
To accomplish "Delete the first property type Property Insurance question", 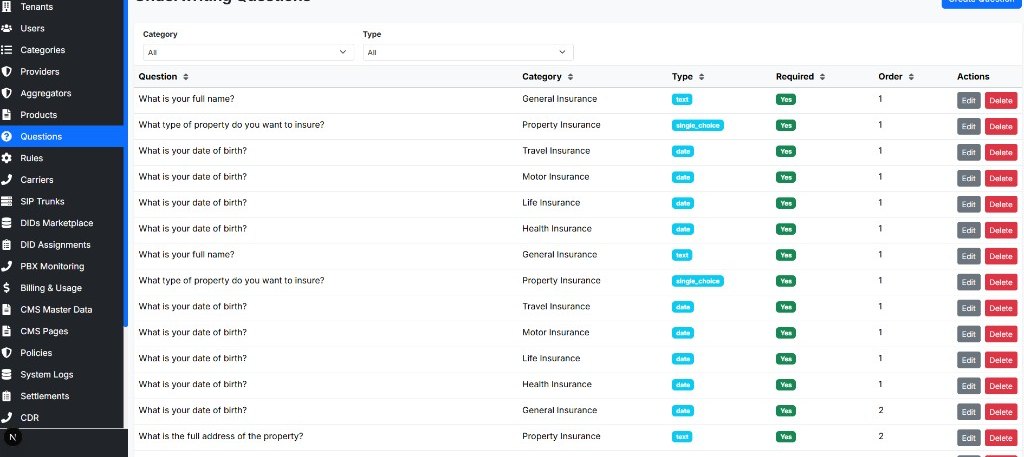I will 1000,127.
